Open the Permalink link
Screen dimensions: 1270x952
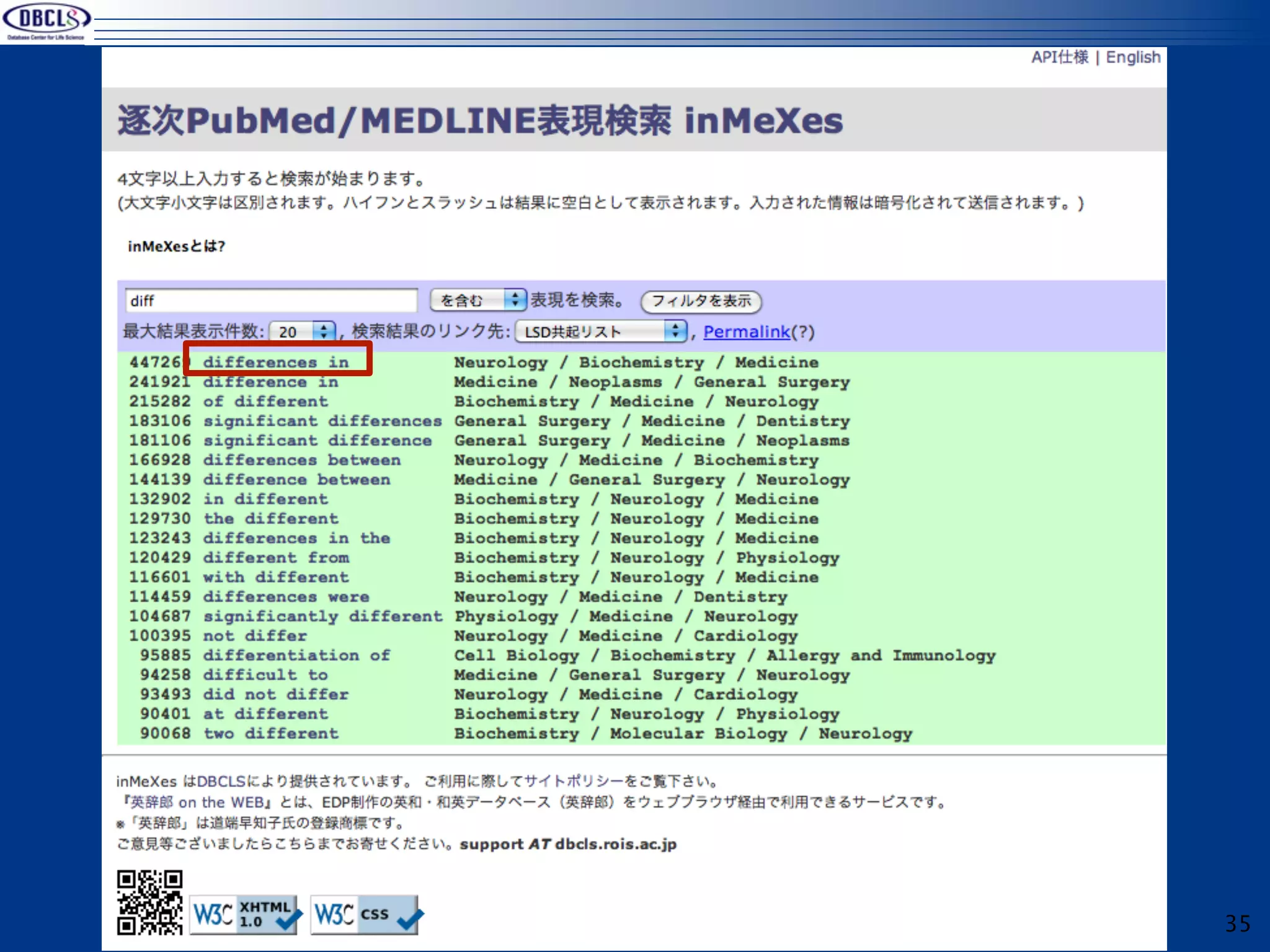[746, 332]
